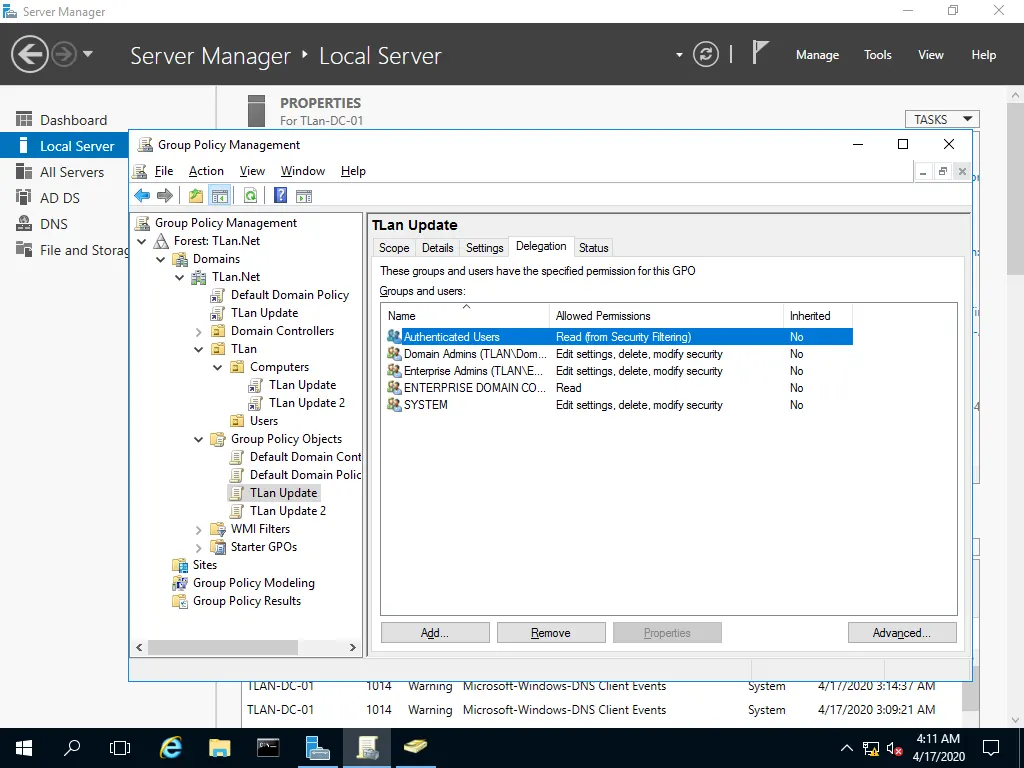The height and width of the screenshot is (768, 1024).
Task: Open the File menu in GPMC
Action: click(x=163, y=170)
